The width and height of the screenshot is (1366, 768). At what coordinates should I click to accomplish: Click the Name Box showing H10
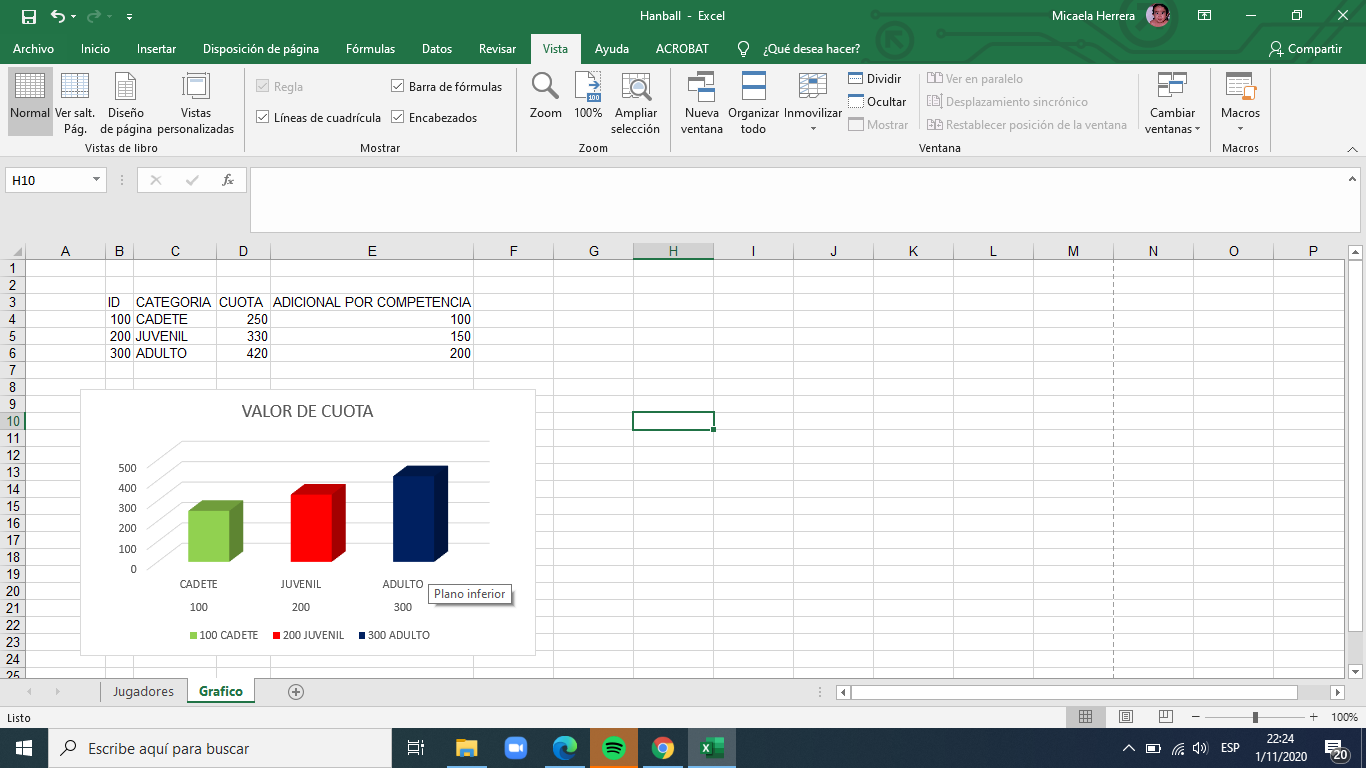[x=49, y=180]
